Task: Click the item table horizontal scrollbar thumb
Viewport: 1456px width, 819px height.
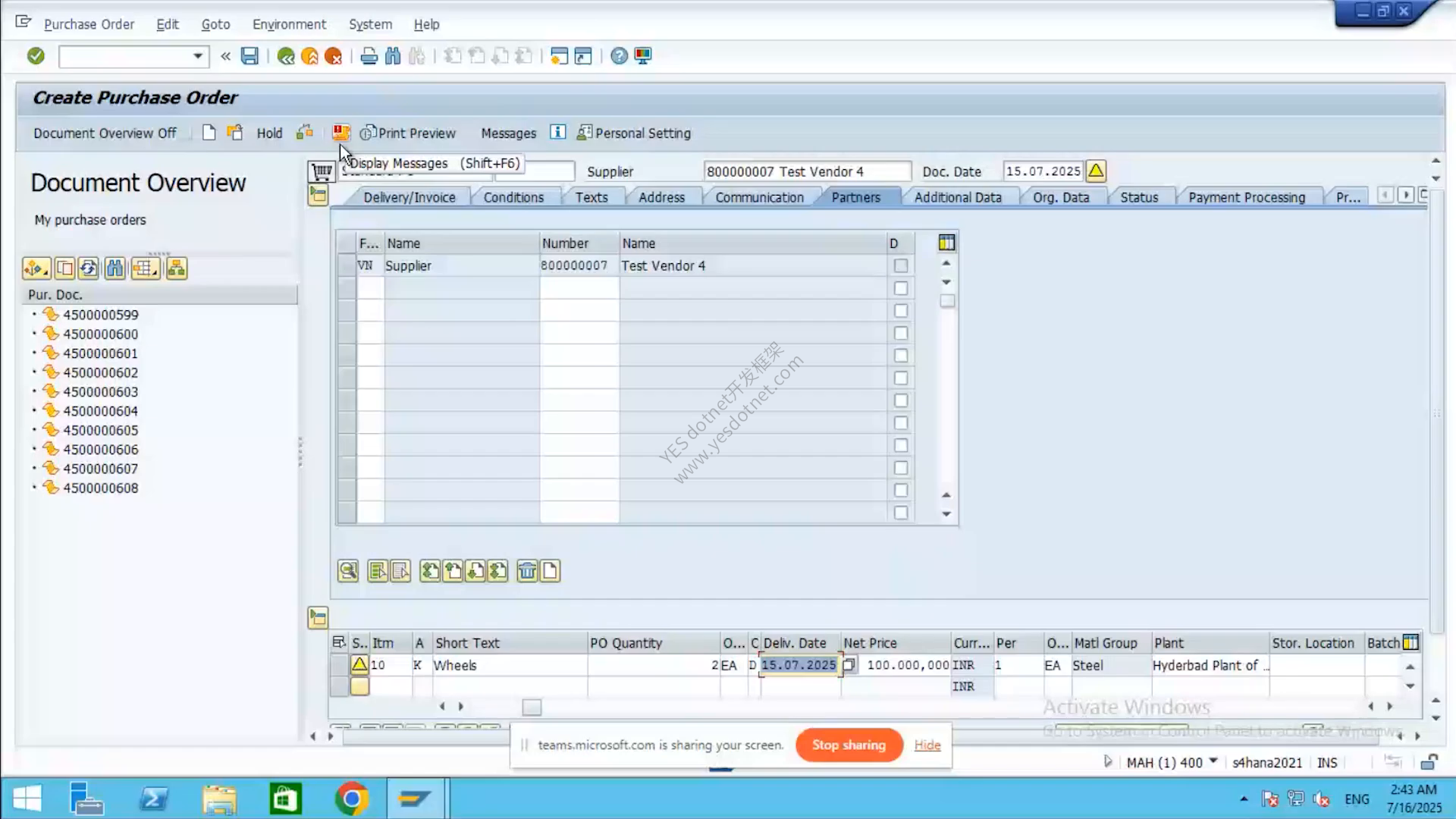Action: [532, 708]
